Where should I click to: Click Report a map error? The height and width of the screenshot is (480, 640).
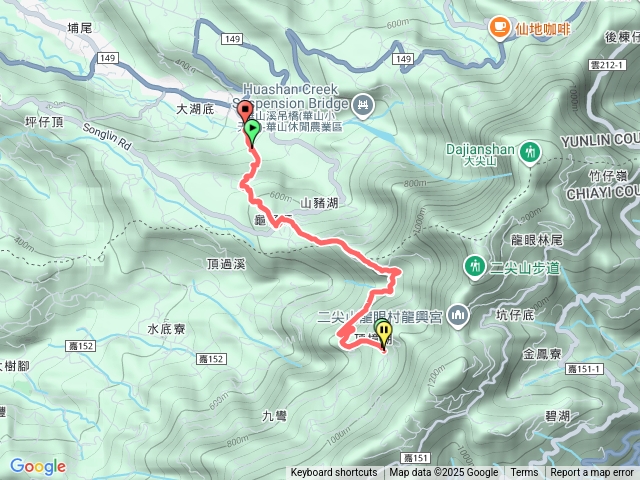[x=591, y=473]
